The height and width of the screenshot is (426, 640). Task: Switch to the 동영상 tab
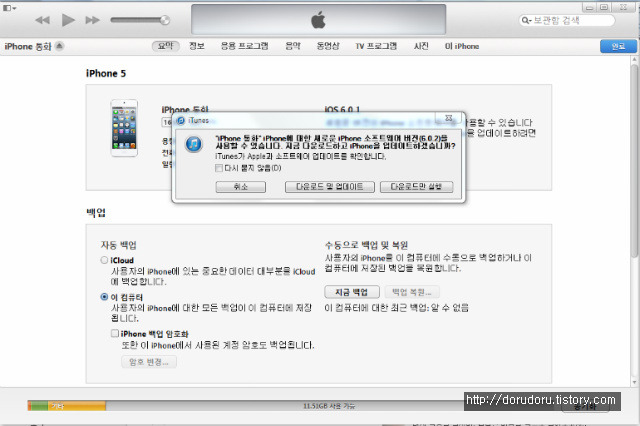tap(328, 46)
